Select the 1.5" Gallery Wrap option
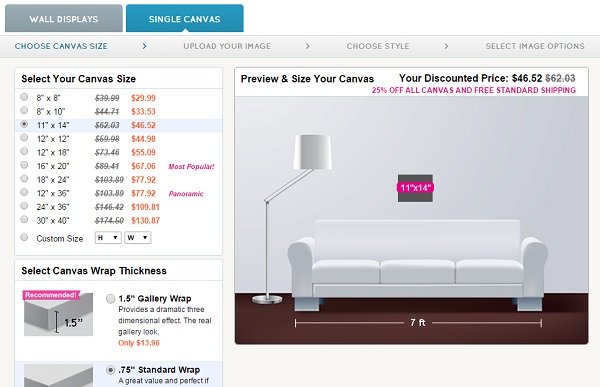The image size is (600, 387). click(111, 299)
